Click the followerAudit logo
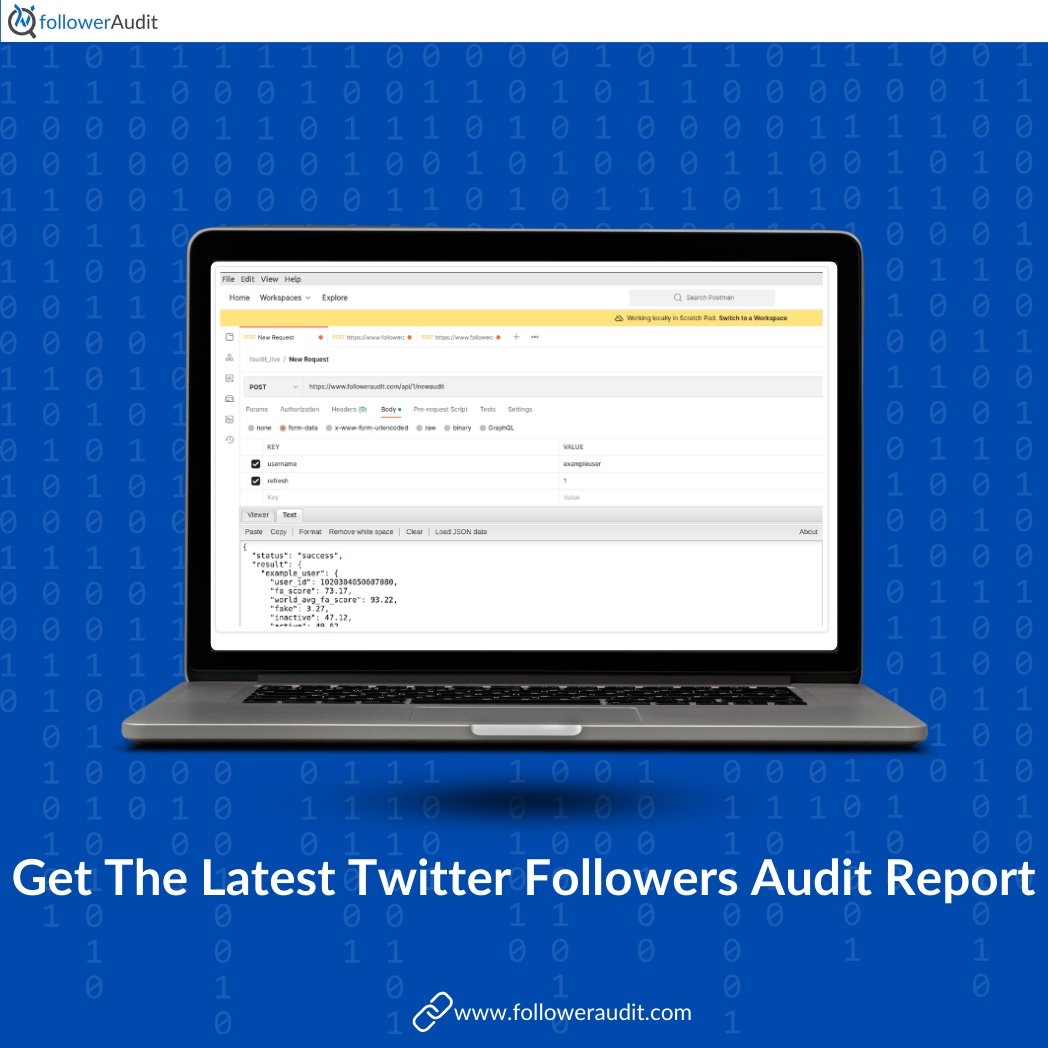Image resolution: width=1048 pixels, height=1048 pixels. [x=82, y=21]
